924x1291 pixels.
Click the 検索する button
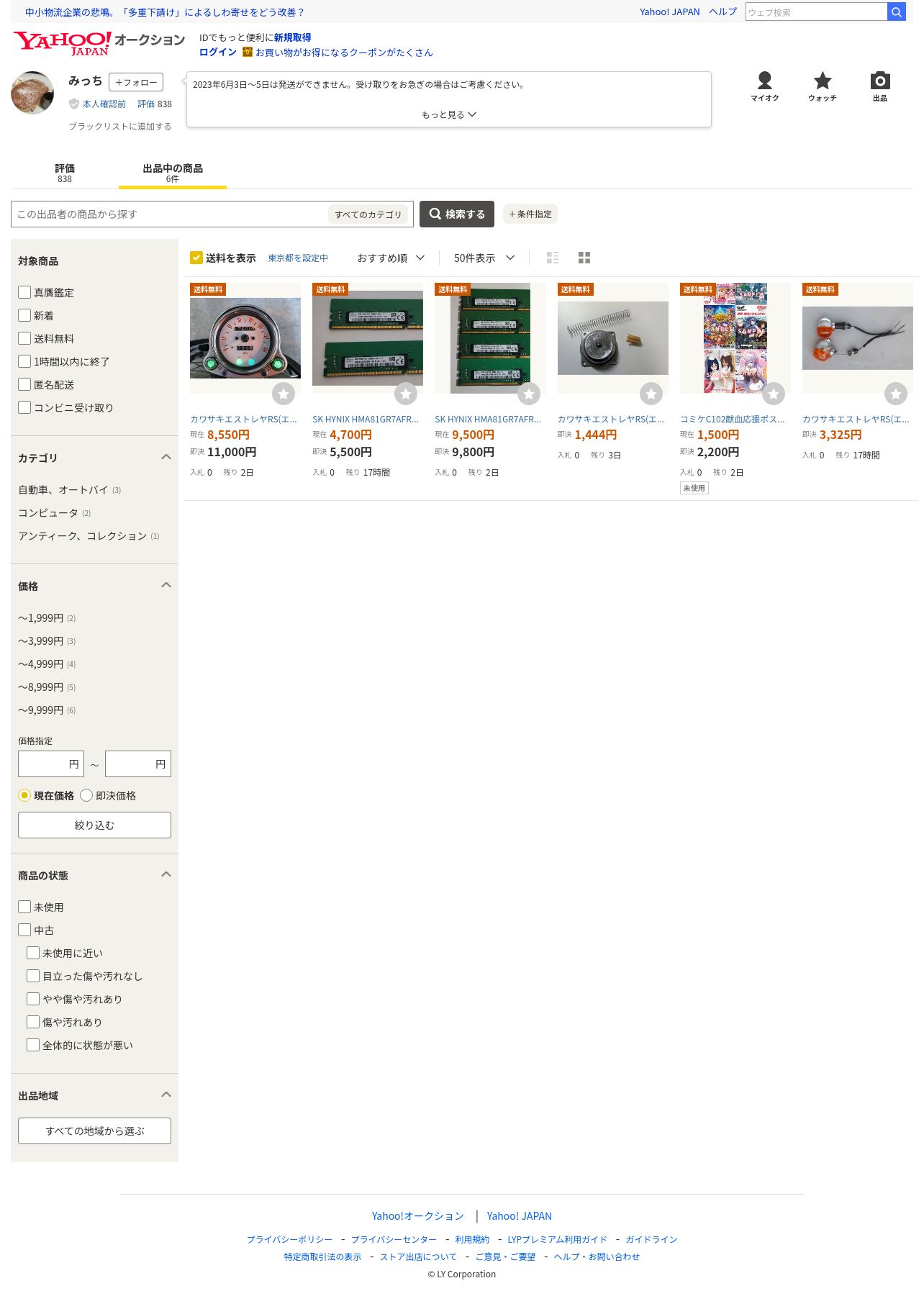[457, 214]
